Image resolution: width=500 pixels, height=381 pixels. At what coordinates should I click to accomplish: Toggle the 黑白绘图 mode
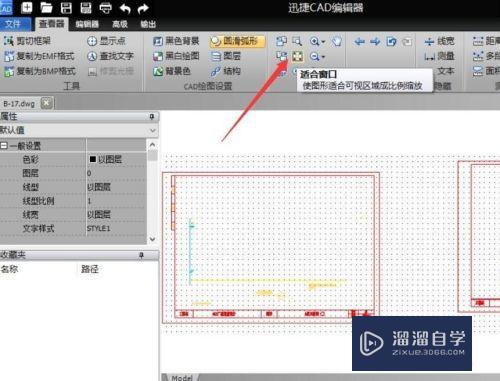[x=176, y=56]
